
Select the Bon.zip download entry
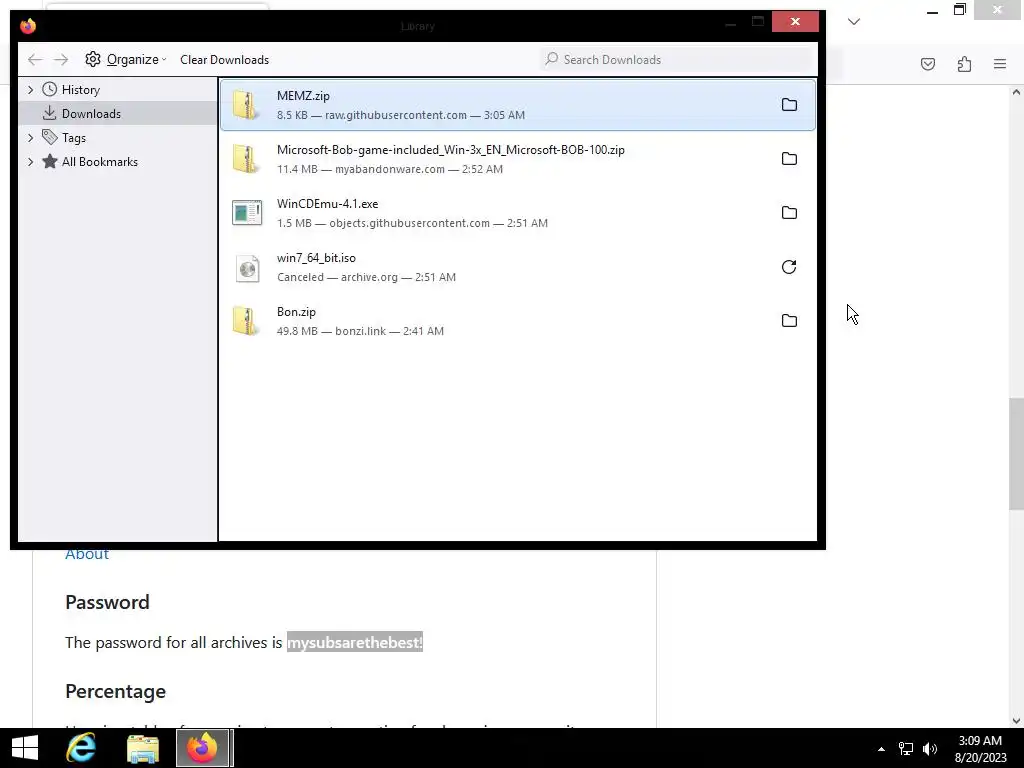pyautogui.click(x=517, y=321)
